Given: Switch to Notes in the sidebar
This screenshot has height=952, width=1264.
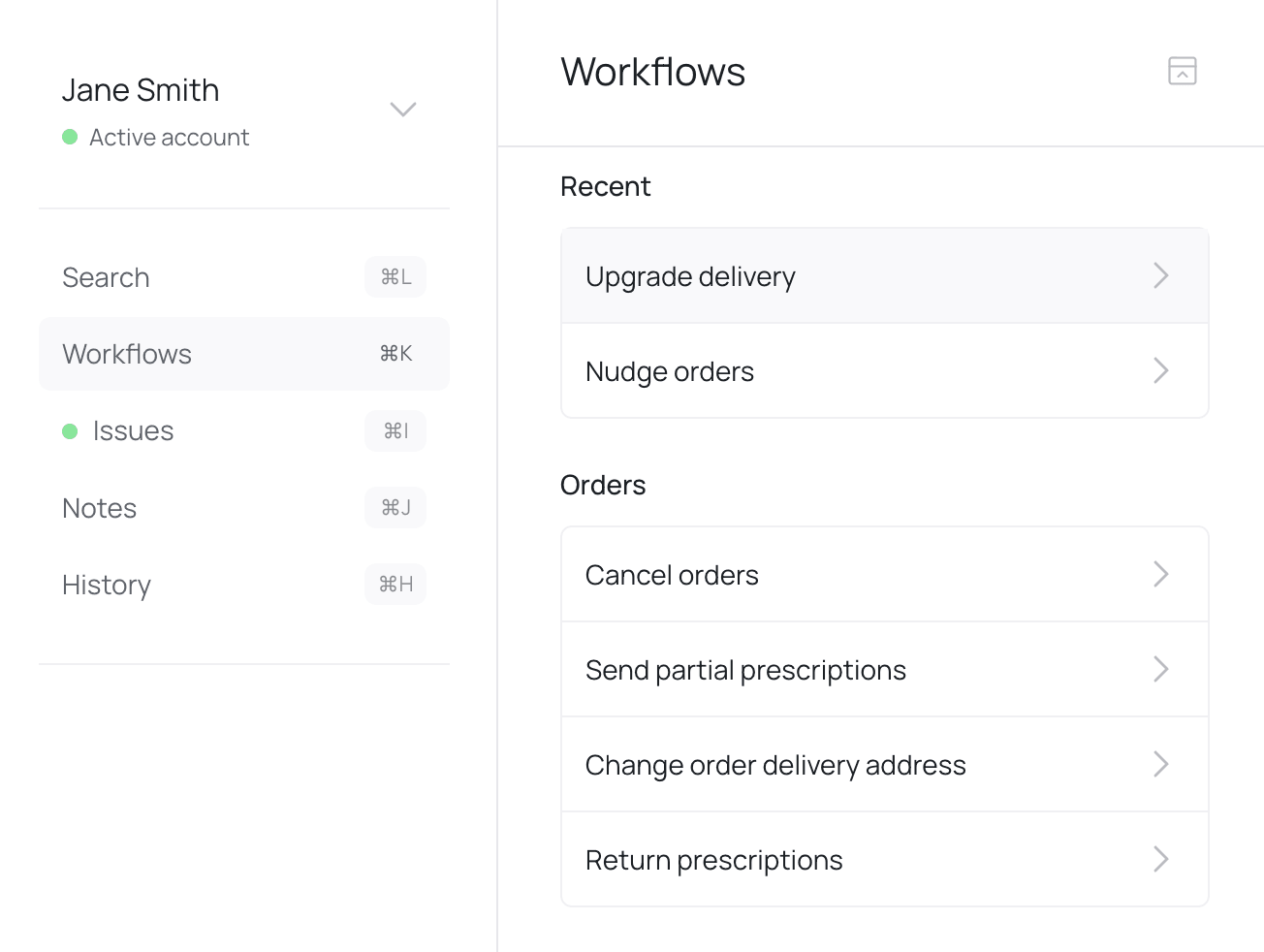Looking at the screenshot, I should pyautogui.click(x=99, y=507).
